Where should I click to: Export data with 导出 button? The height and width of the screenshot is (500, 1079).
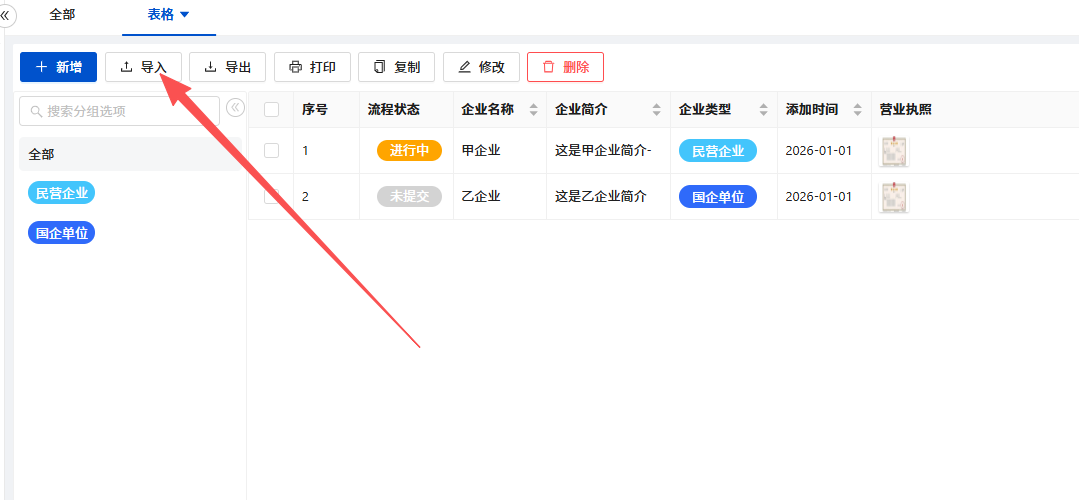click(228, 67)
